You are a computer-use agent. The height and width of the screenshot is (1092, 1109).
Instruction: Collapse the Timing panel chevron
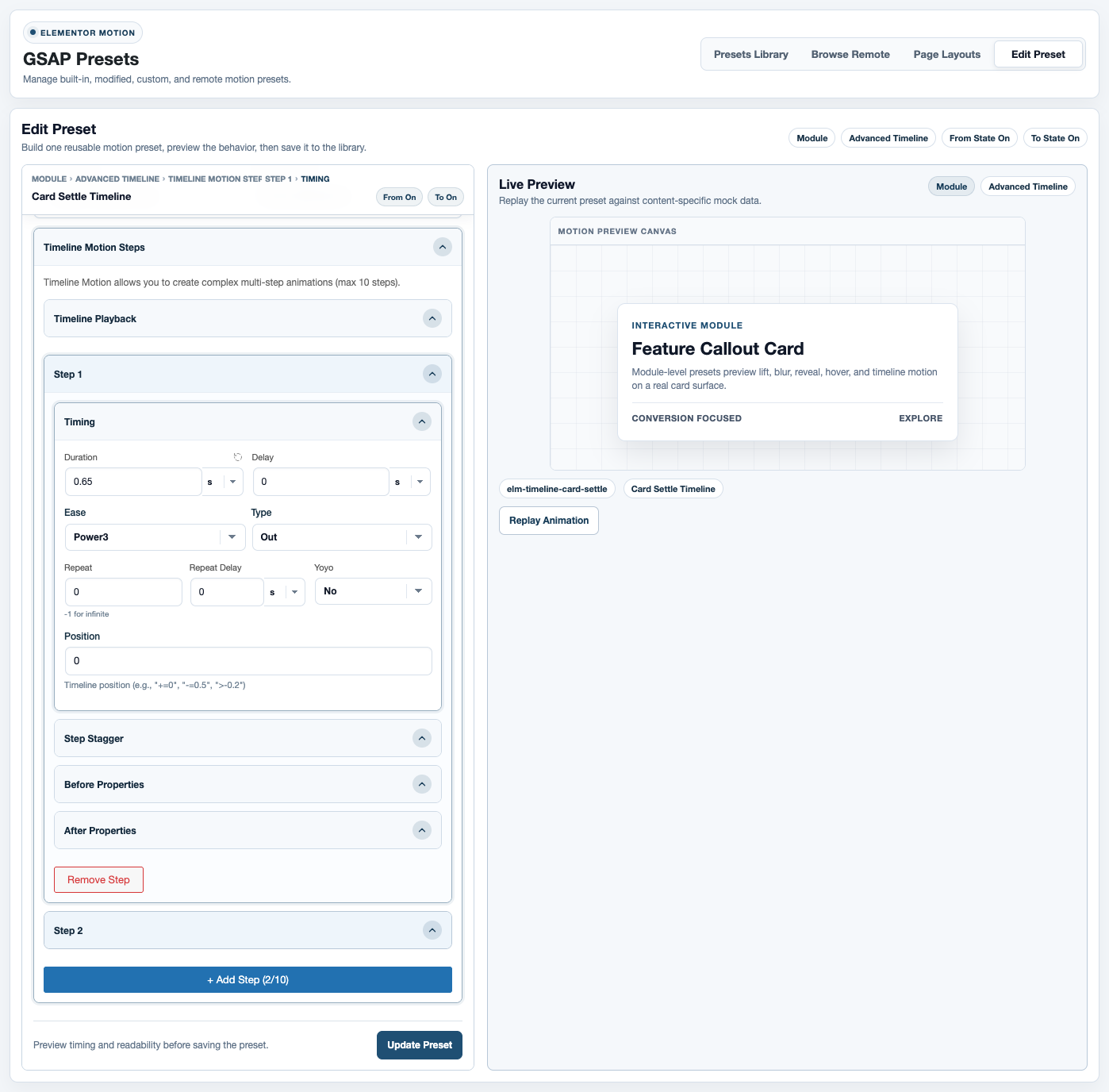coord(422,421)
